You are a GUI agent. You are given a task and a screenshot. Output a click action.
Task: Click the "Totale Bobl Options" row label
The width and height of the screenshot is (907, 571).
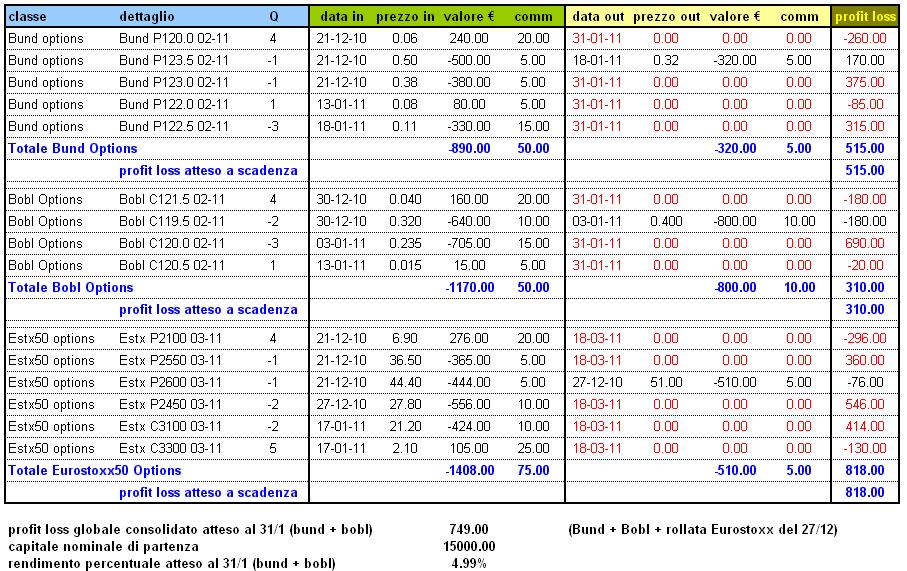pyautogui.click(x=70, y=287)
